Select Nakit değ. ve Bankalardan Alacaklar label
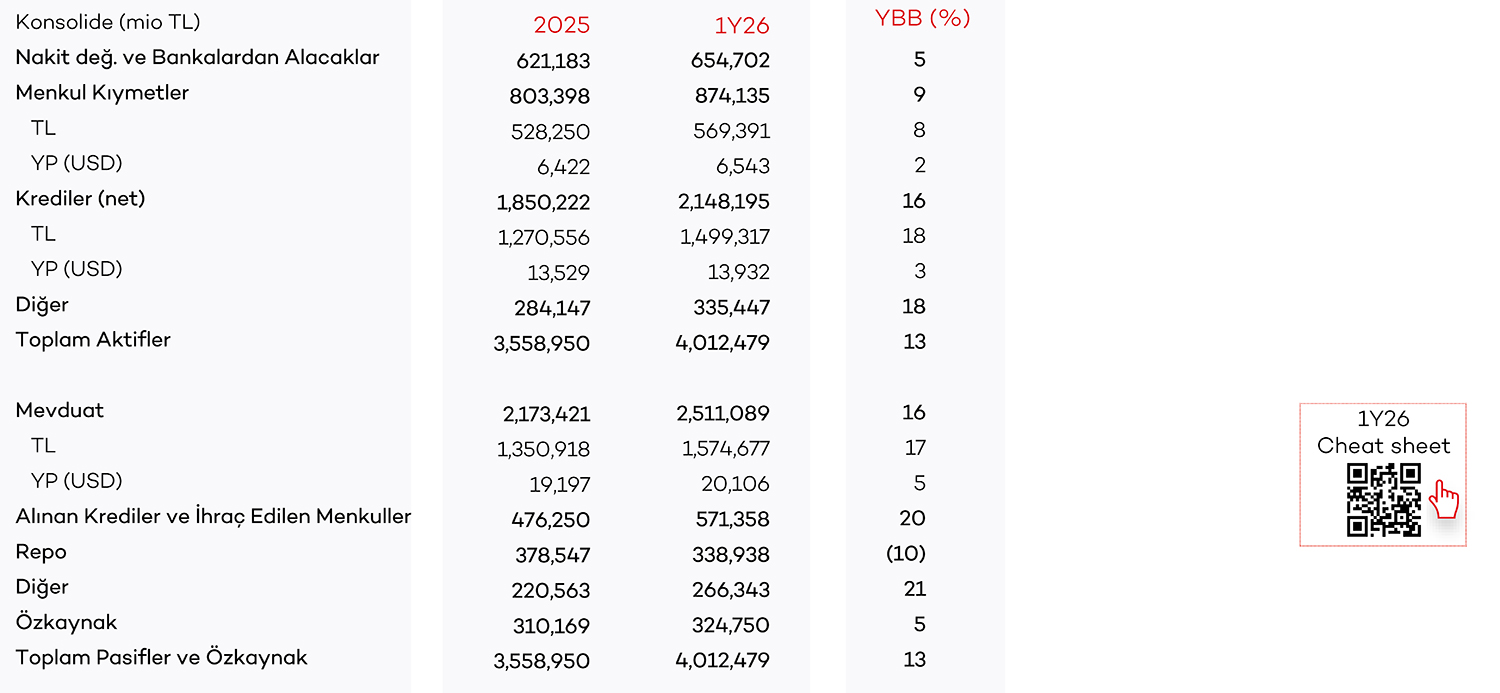The image size is (1500, 693). click(197, 57)
